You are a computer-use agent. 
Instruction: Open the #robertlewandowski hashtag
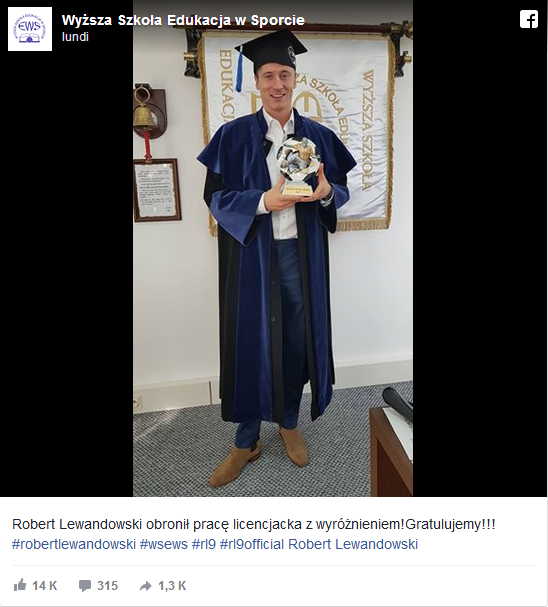[74, 544]
